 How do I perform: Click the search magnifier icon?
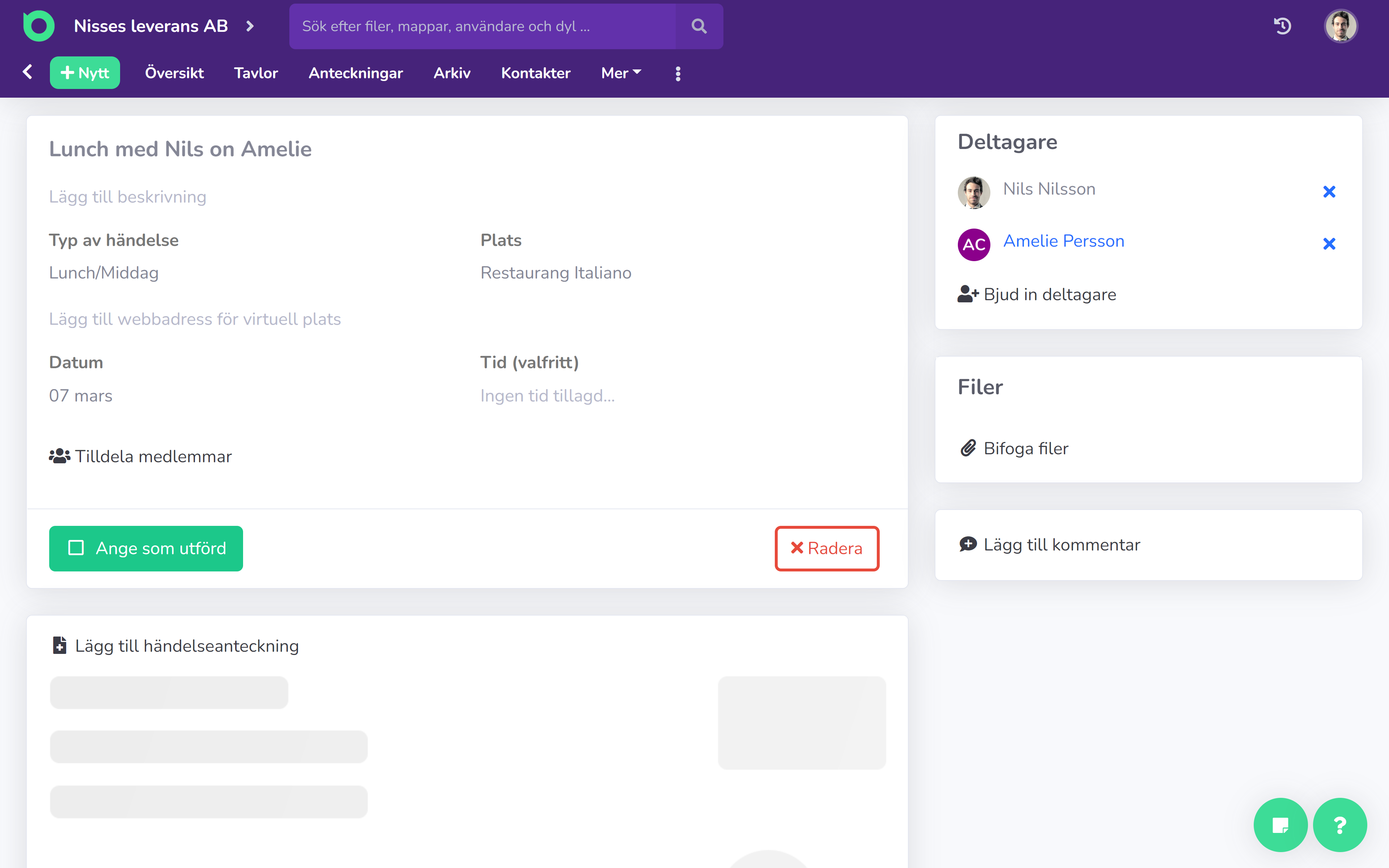click(x=698, y=26)
